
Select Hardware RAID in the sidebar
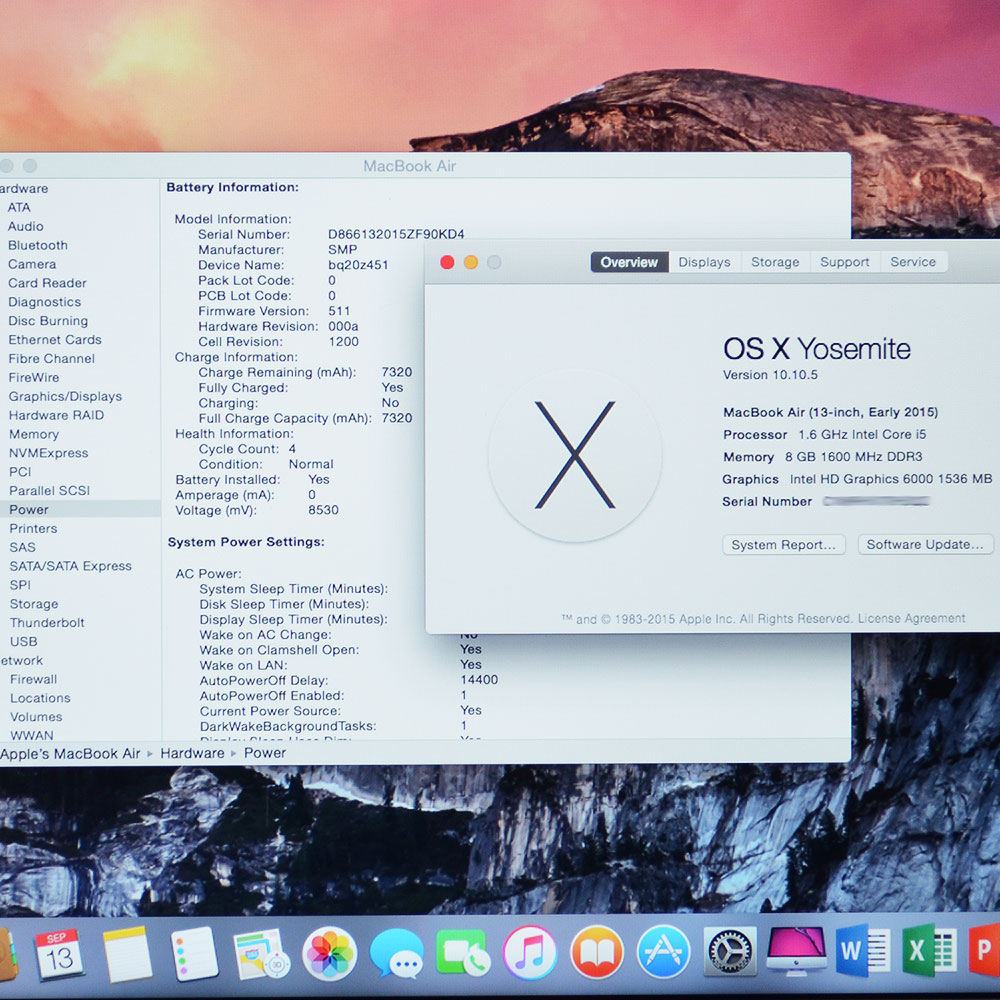(x=56, y=415)
